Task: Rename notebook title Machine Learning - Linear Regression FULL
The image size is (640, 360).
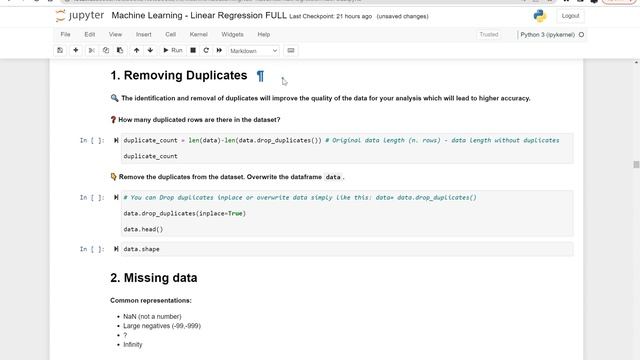Action: (199, 16)
